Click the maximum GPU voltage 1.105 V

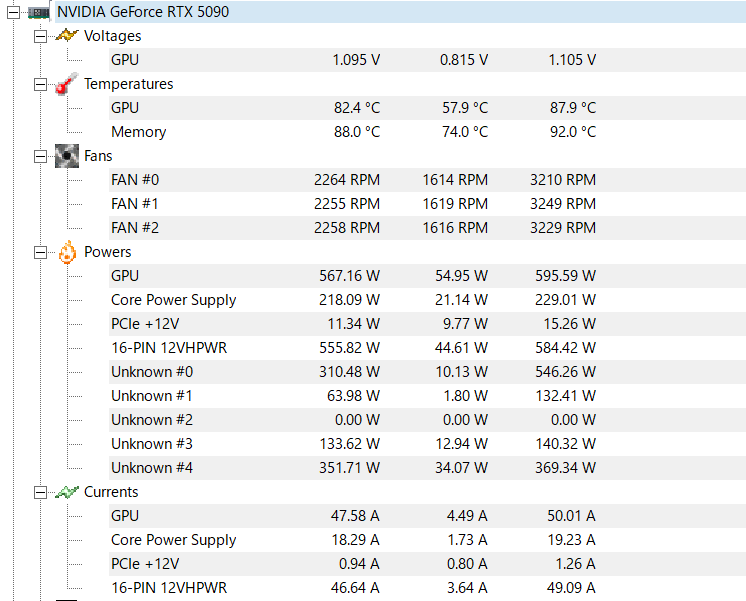pos(572,60)
